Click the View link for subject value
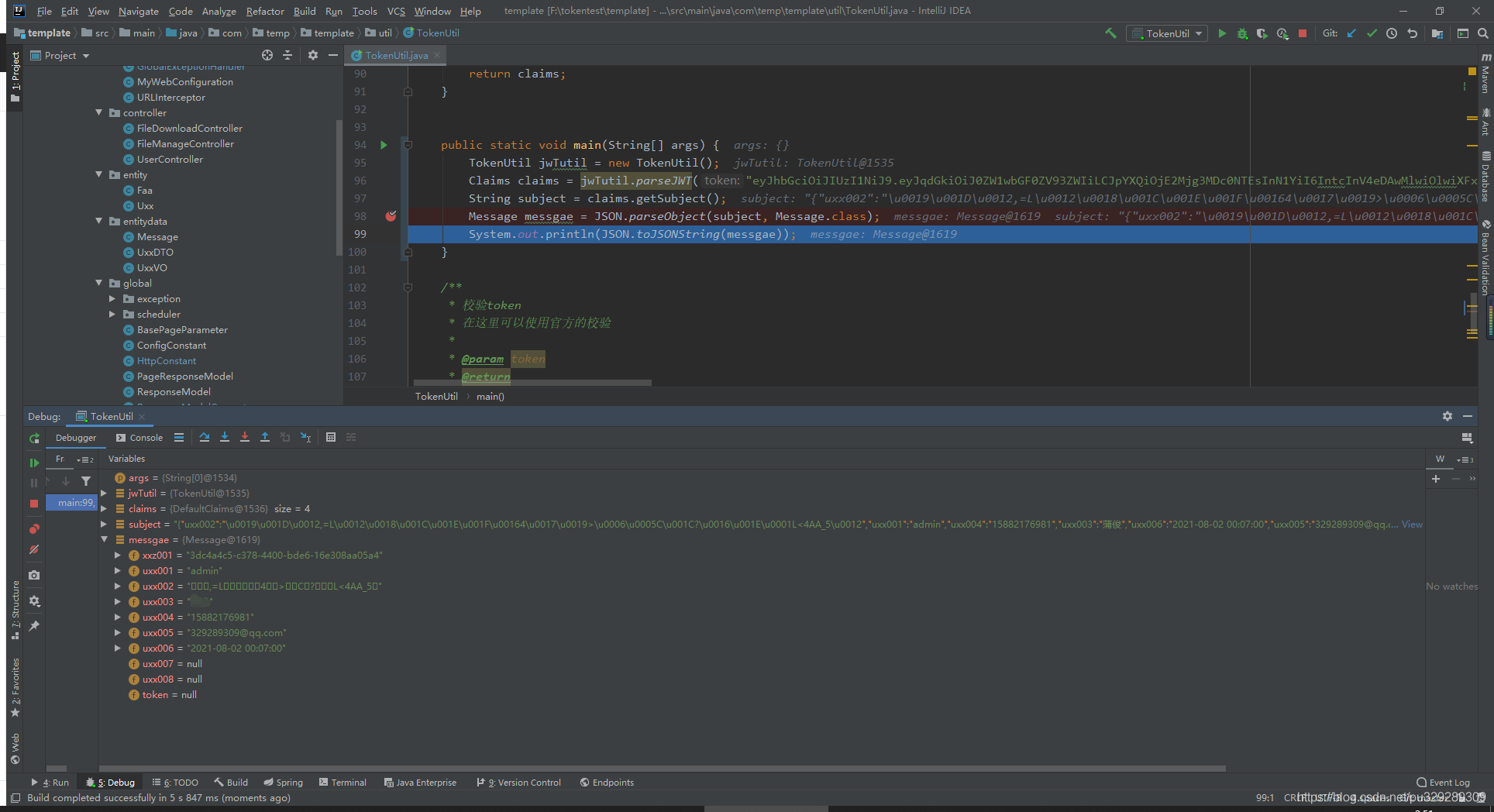Screen dimensions: 1494x812 (x=1412, y=525)
